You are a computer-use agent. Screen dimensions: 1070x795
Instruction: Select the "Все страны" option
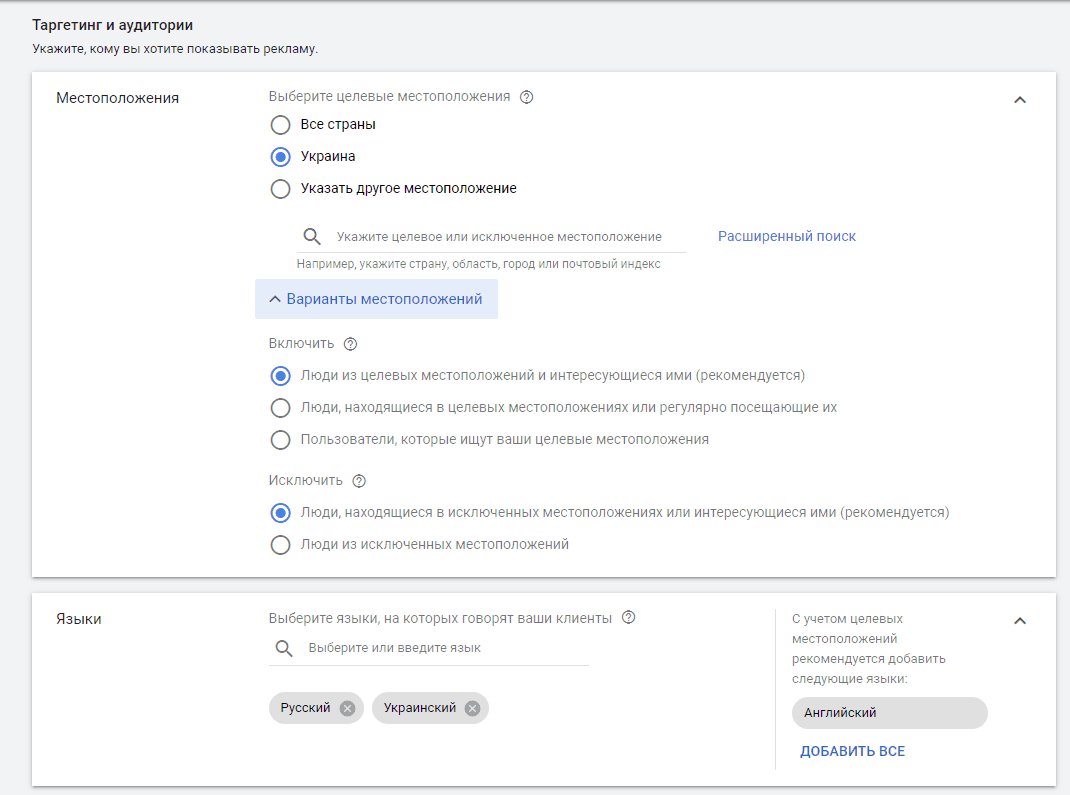[280, 125]
